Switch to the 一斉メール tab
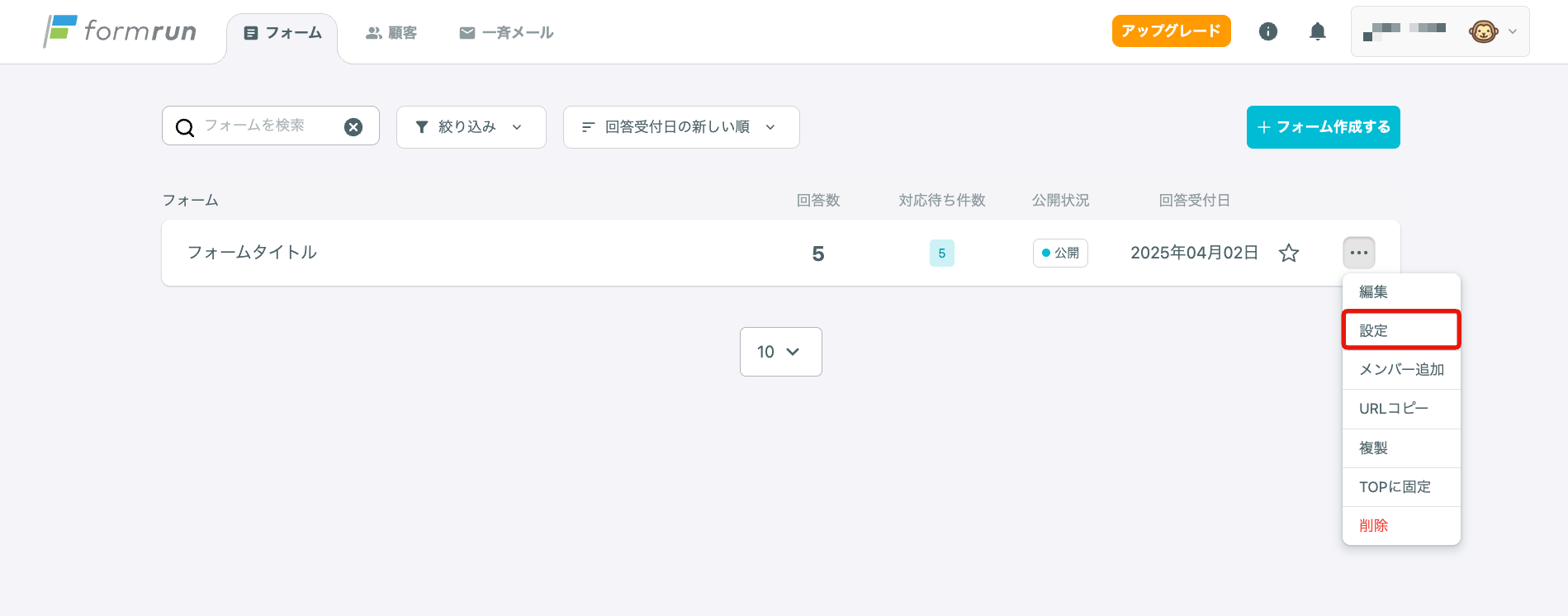 coord(506,33)
